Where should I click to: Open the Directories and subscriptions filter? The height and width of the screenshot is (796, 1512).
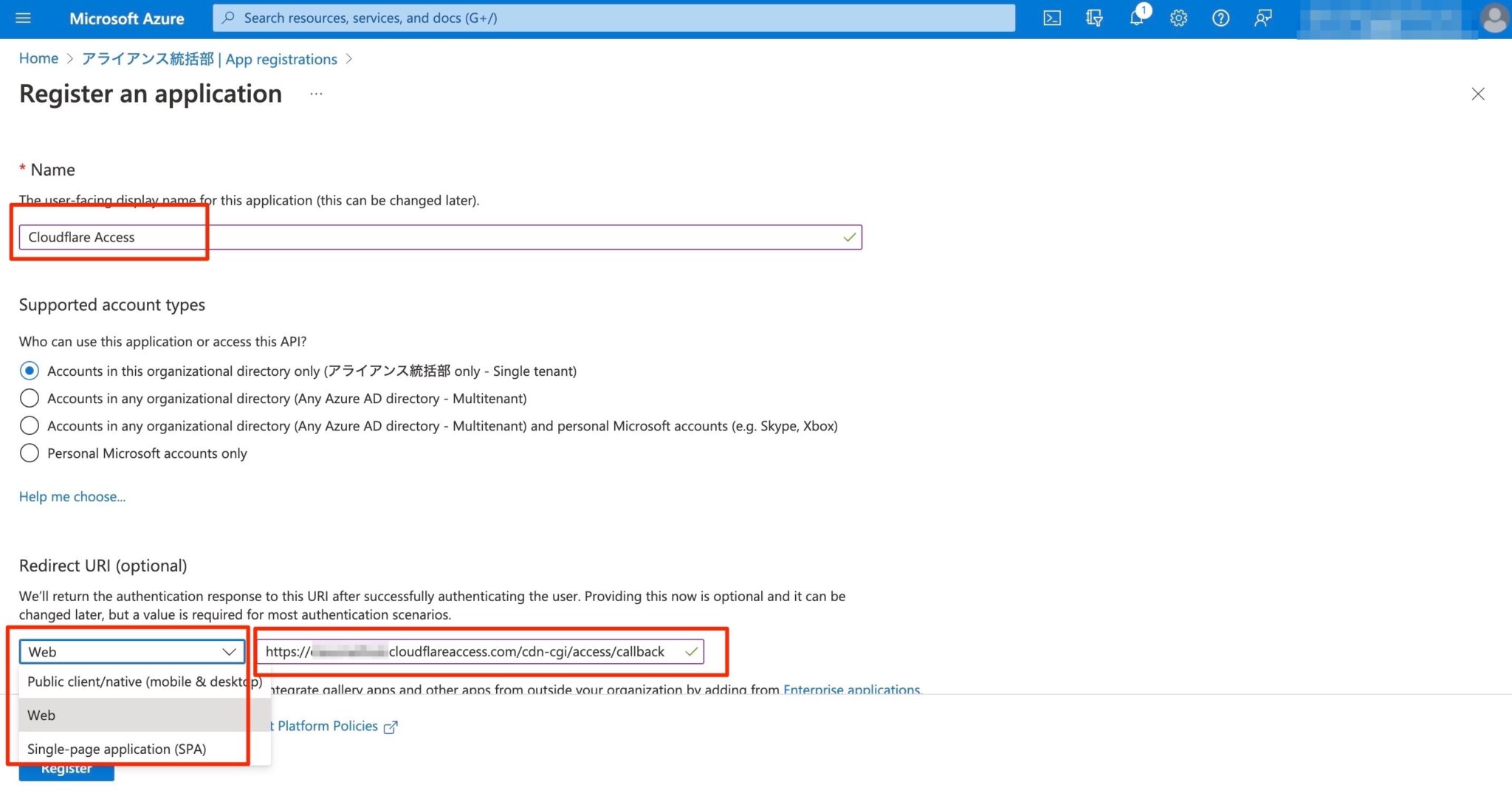pos(1094,18)
